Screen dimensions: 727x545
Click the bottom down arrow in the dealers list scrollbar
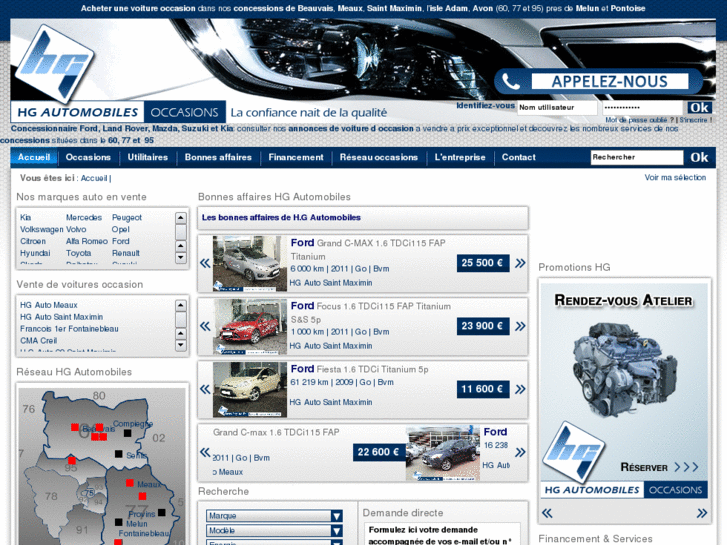tap(181, 345)
